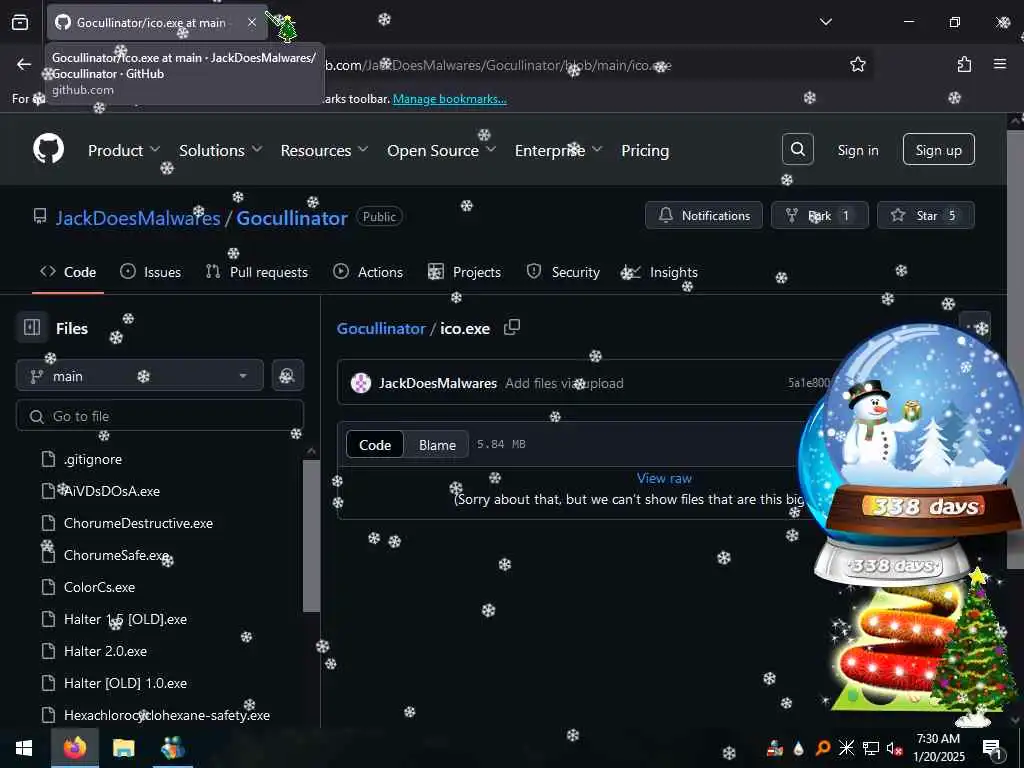
Task: Open the GitHub homepage logo
Action: point(48,150)
